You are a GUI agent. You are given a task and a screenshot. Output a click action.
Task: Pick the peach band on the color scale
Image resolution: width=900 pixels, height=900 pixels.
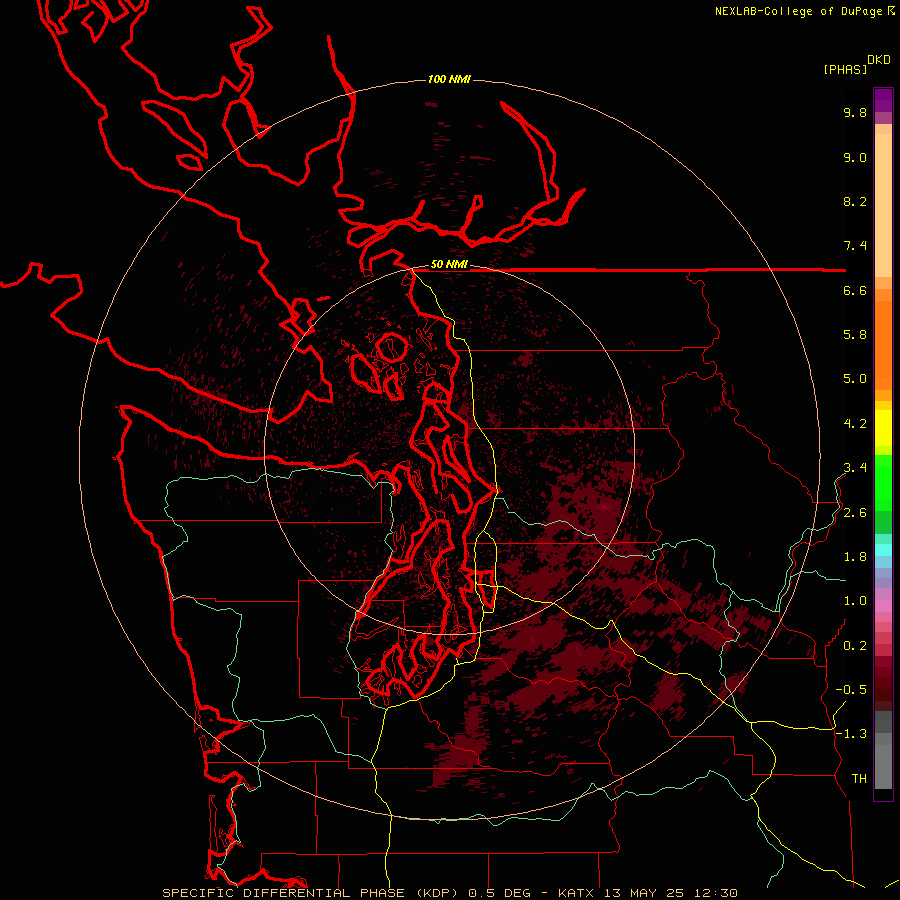[x=883, y=205]
